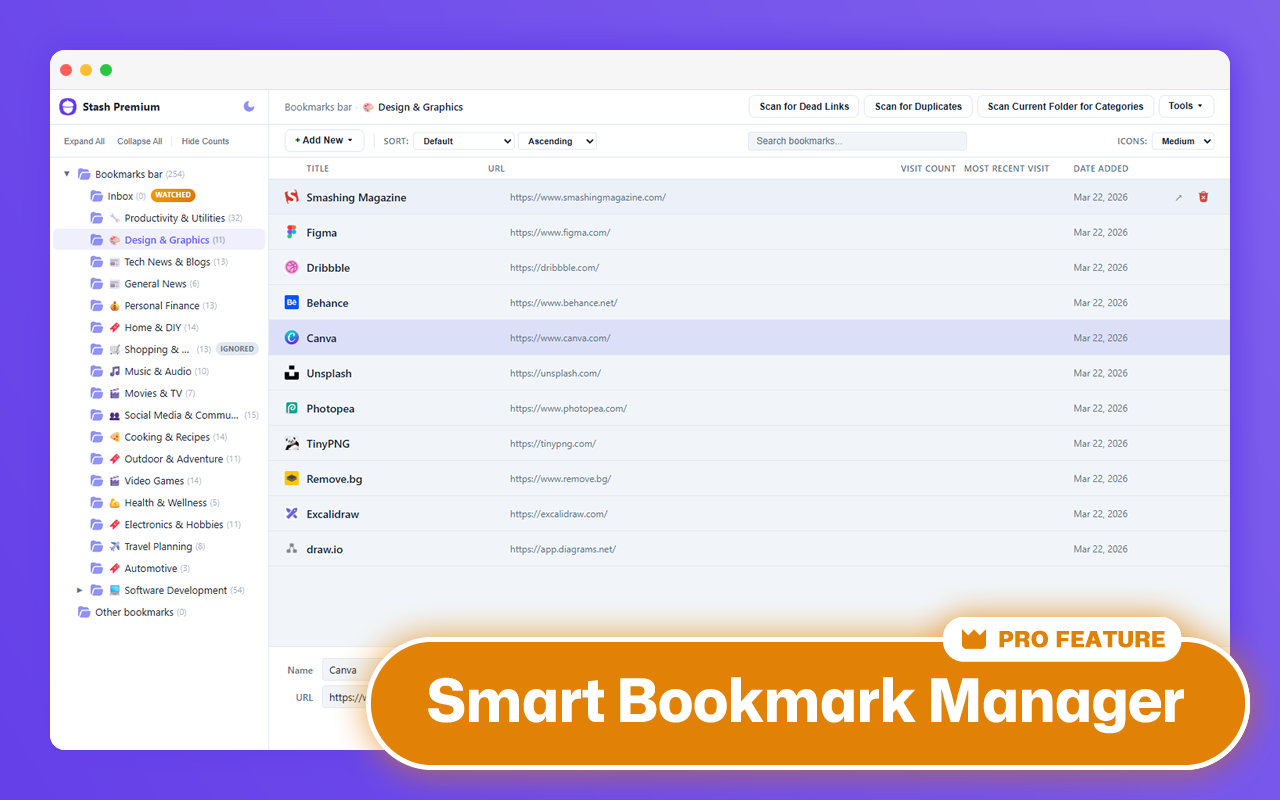Open the Add New dropdown
The height and width of the screenshot is (800, 1280).
(324, 141)
